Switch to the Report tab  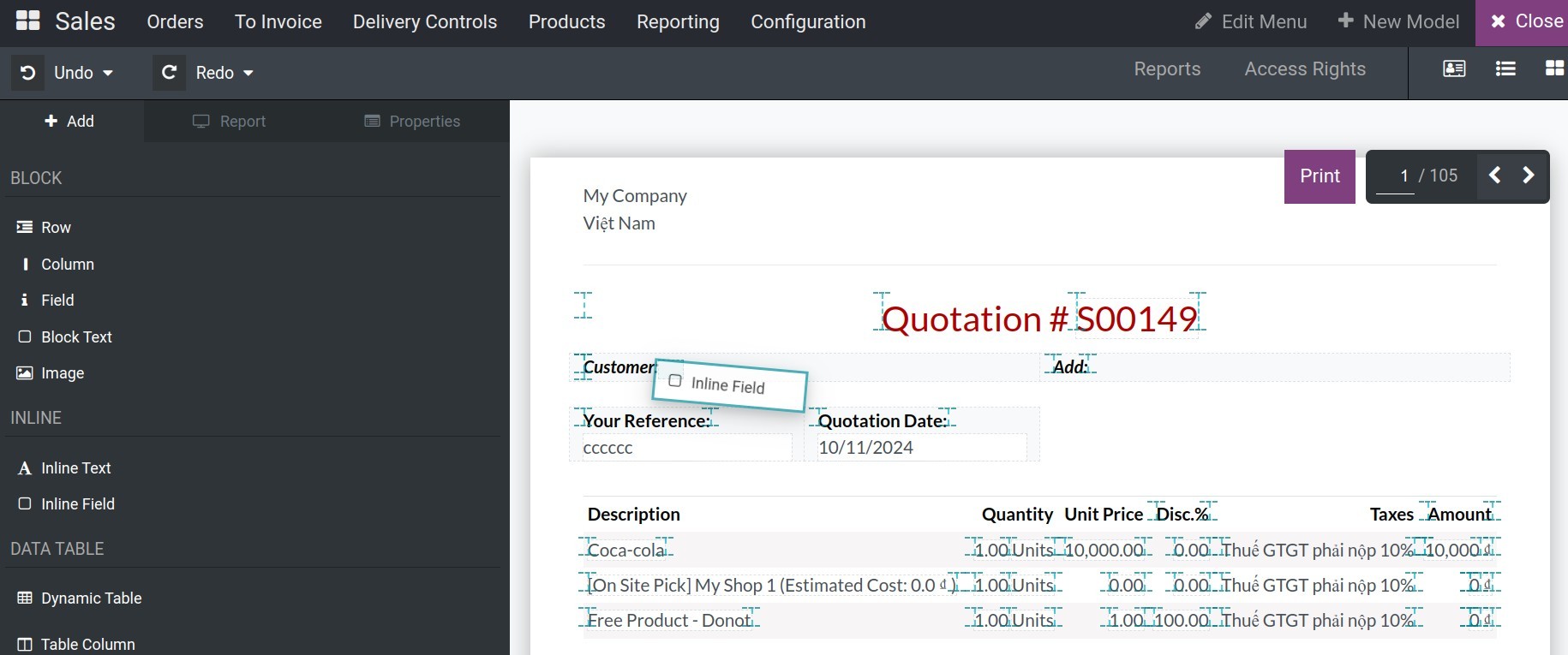click(229, 122)
